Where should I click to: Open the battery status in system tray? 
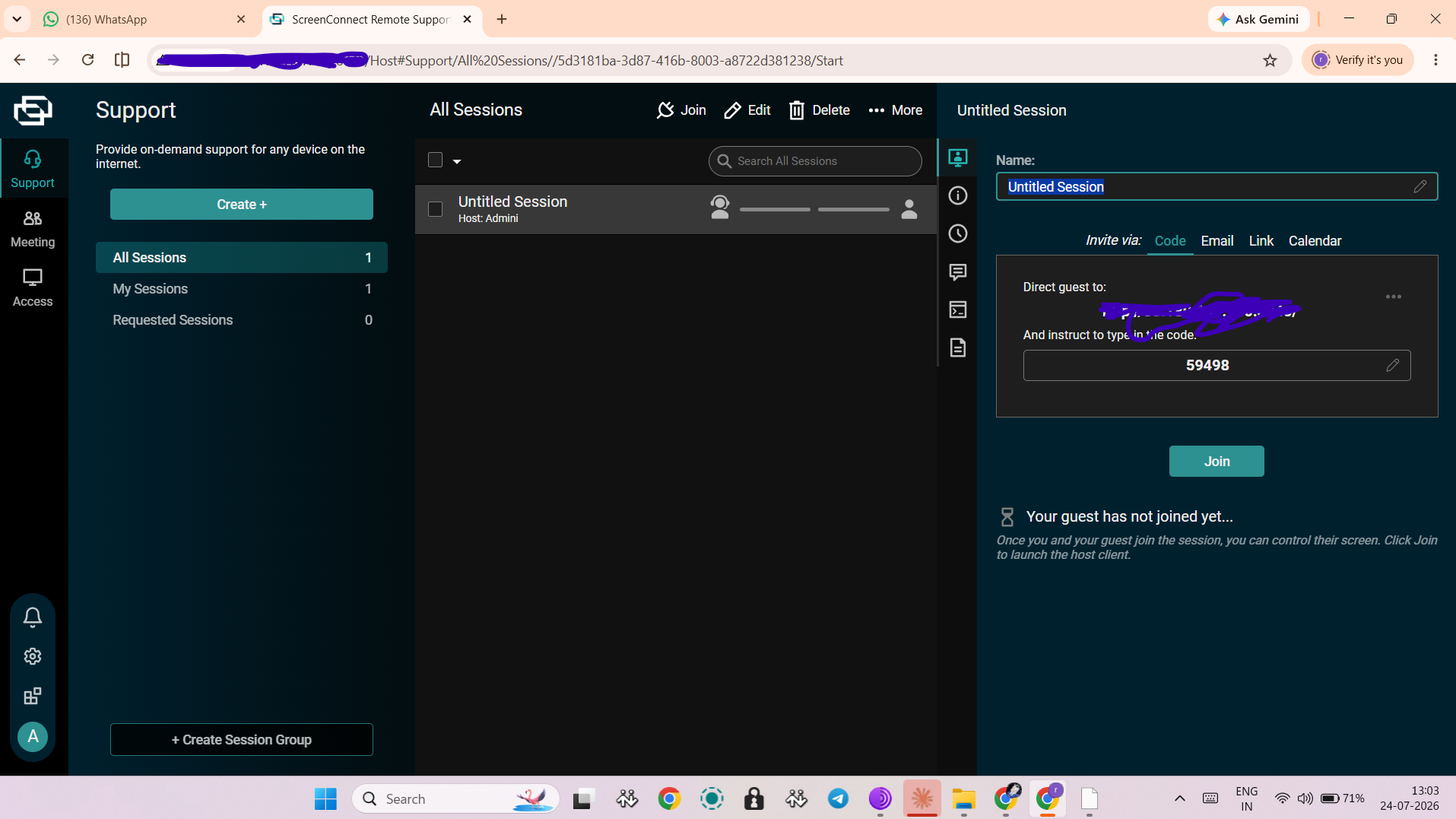[1342, 798]
